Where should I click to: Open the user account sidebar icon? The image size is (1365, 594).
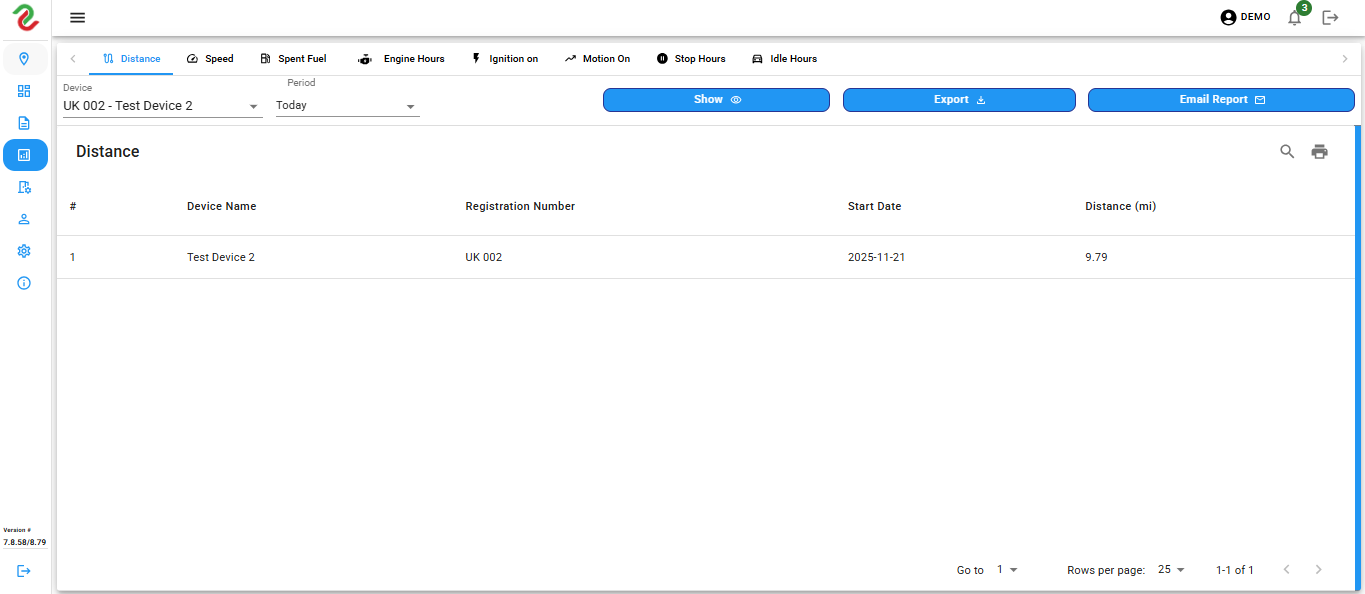(x=24, y=219)
